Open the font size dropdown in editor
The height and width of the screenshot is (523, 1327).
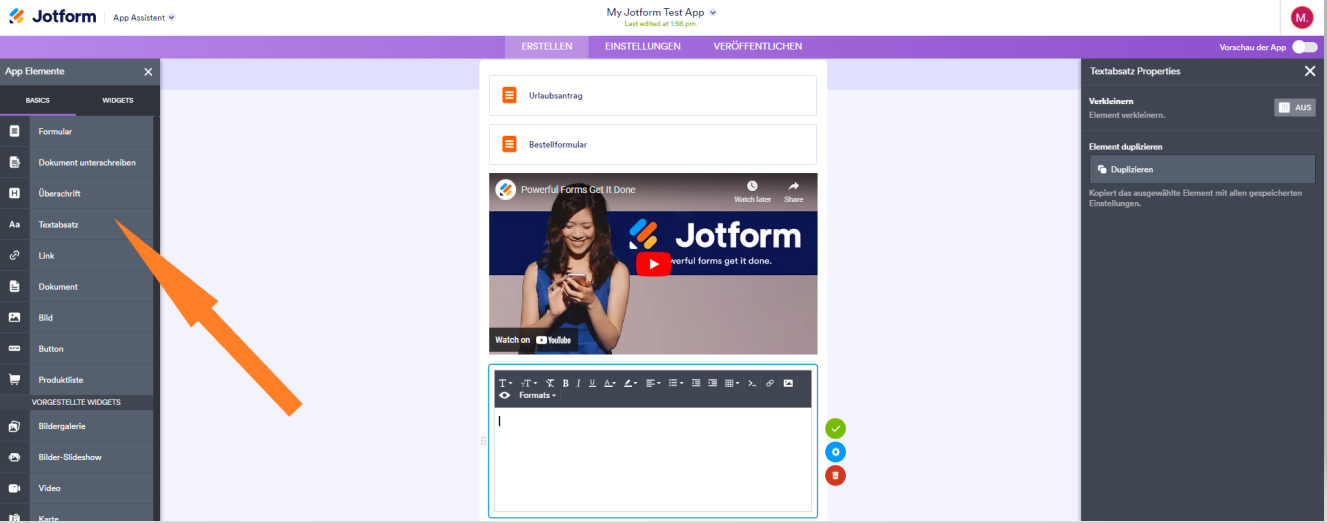click(529, 383)
